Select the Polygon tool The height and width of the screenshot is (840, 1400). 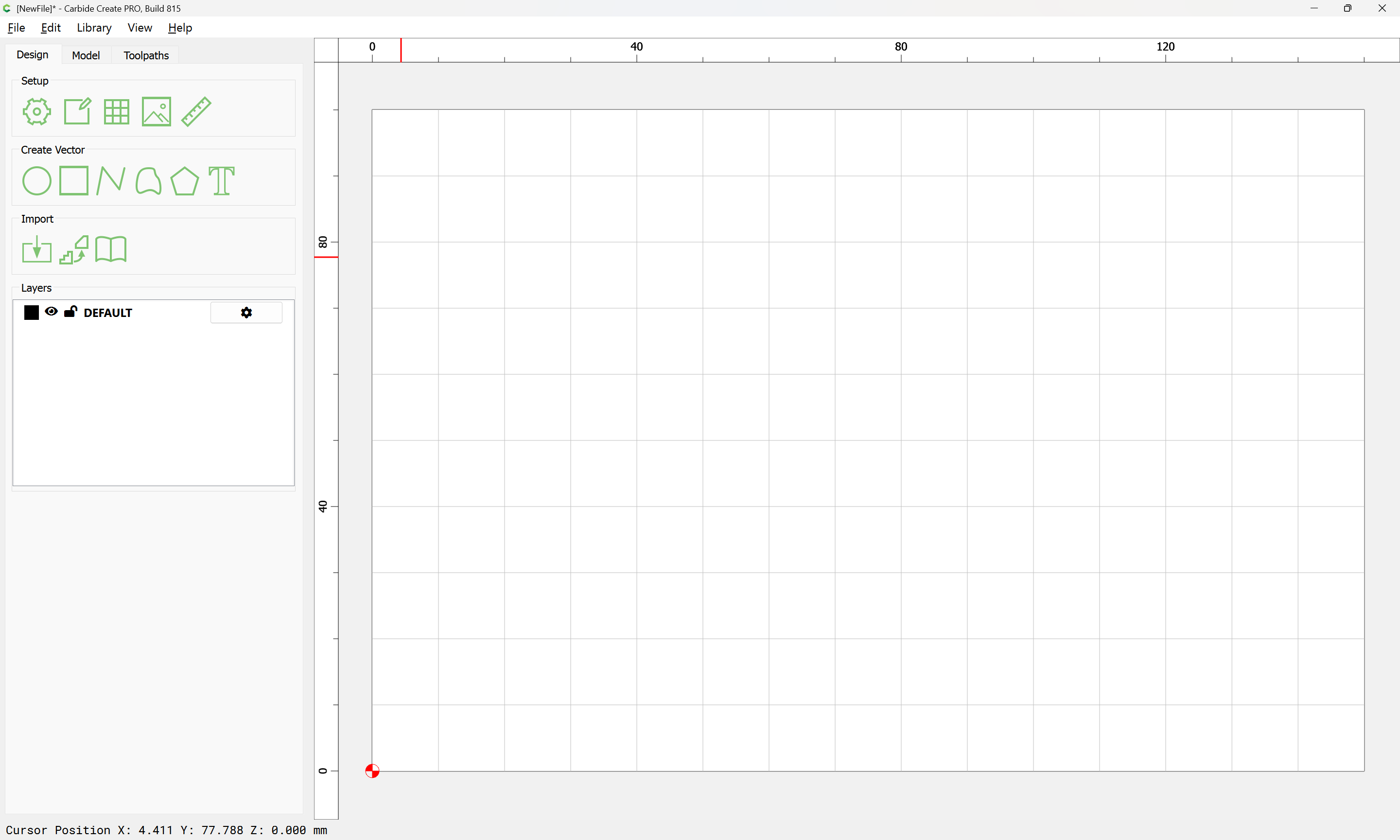pos(184,180)
